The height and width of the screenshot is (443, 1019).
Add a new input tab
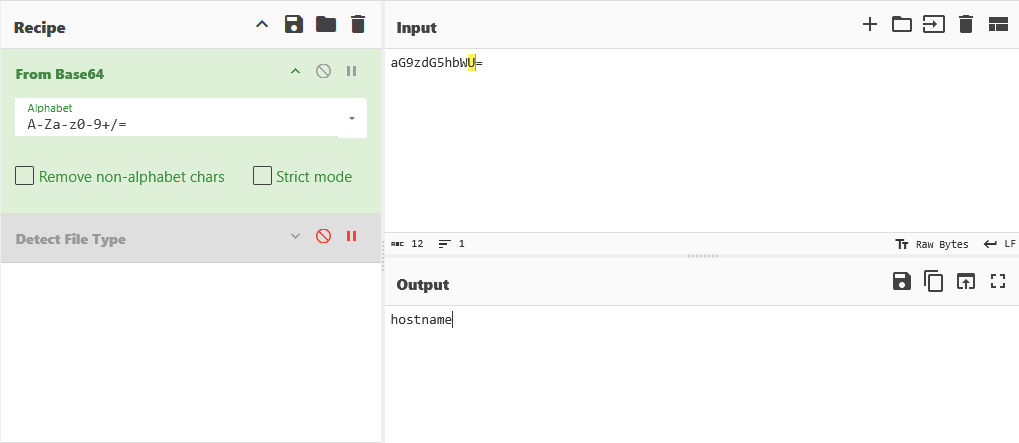click(870, 25)
